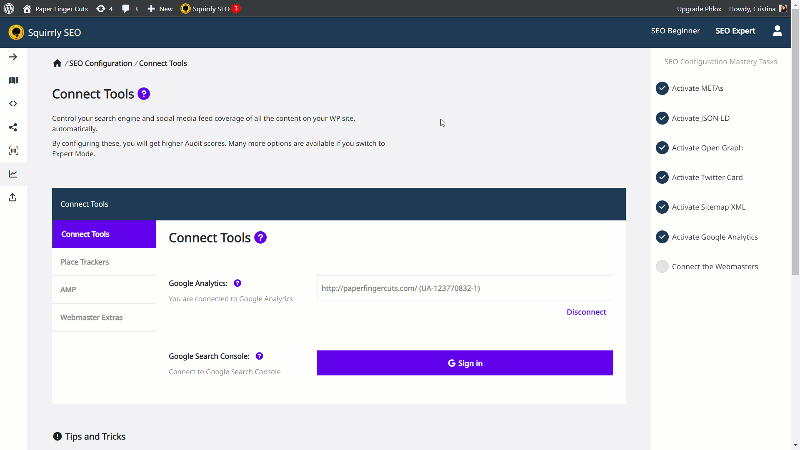This screenshot has height=450, width=800.
Task: Toggle the Activate Open Graph task check
Action: click(662, 147)
